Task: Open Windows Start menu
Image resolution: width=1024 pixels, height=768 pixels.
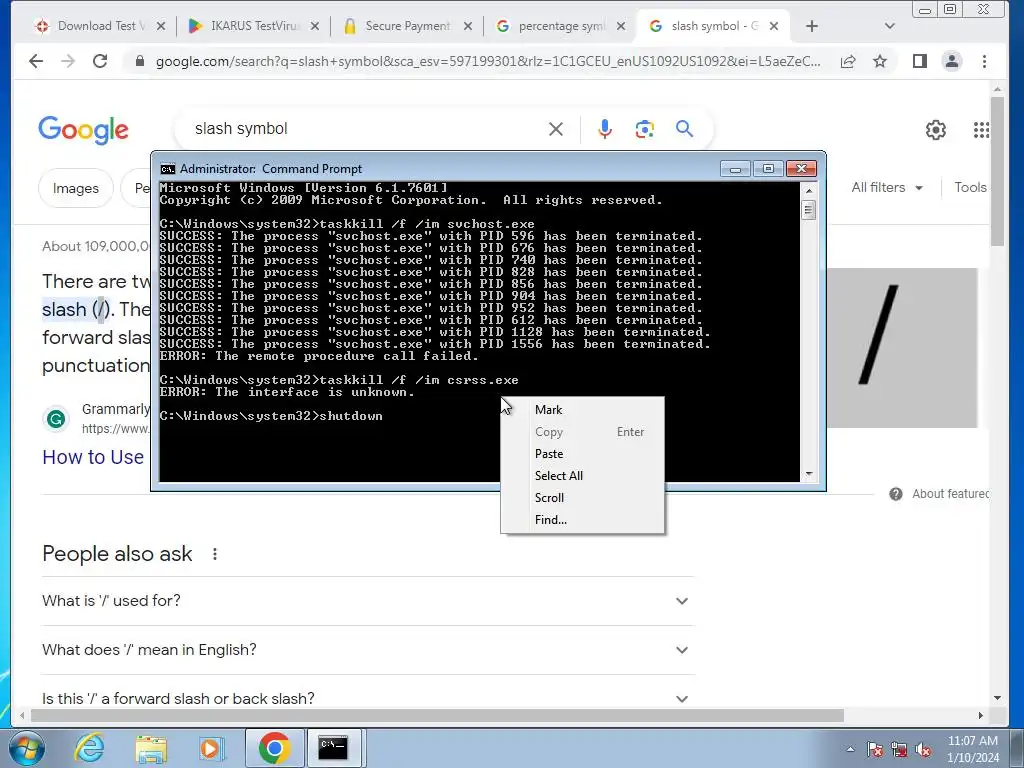Action: click(x=27, y=748)
